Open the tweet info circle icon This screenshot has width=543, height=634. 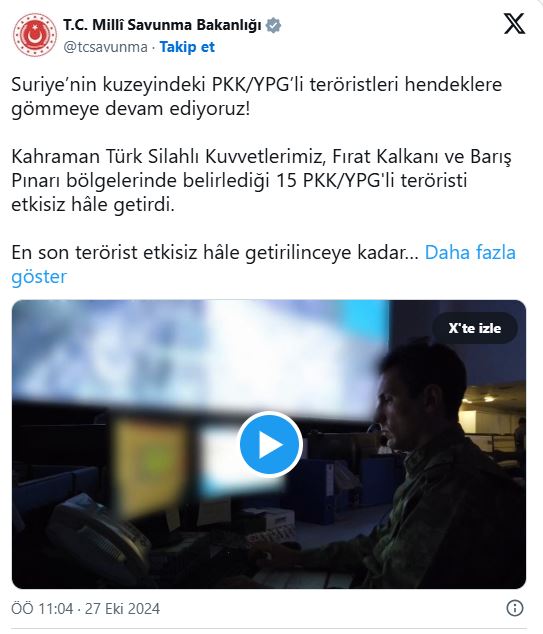point(515,608)
